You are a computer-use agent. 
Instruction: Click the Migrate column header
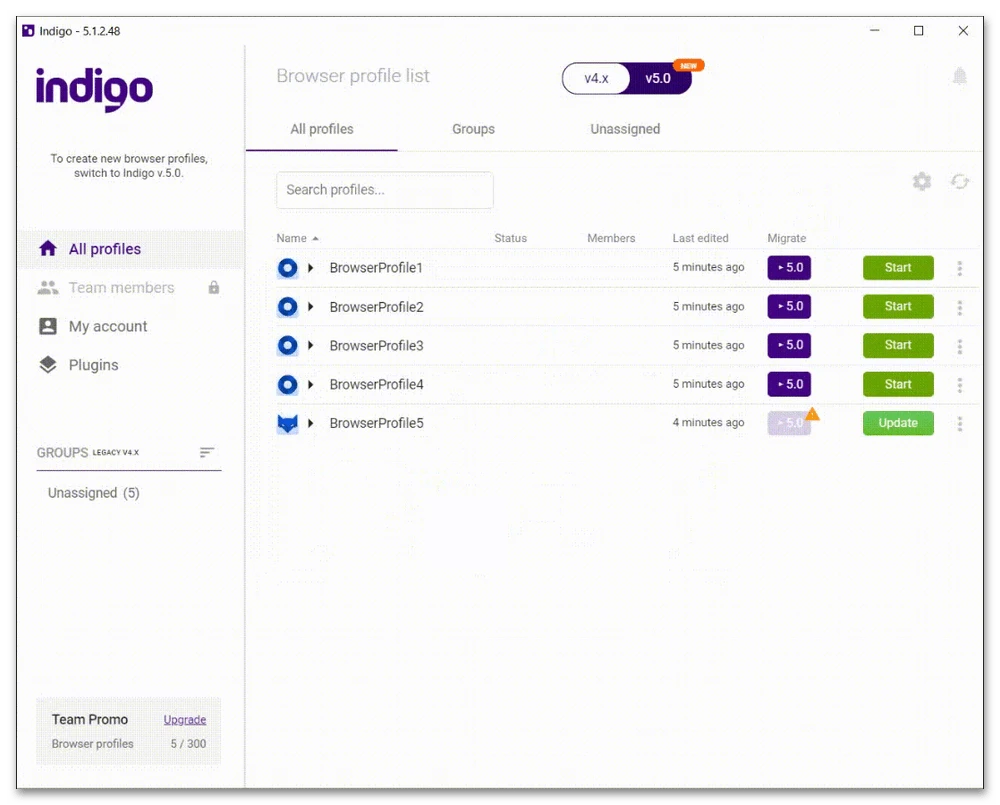pos(786,239)
